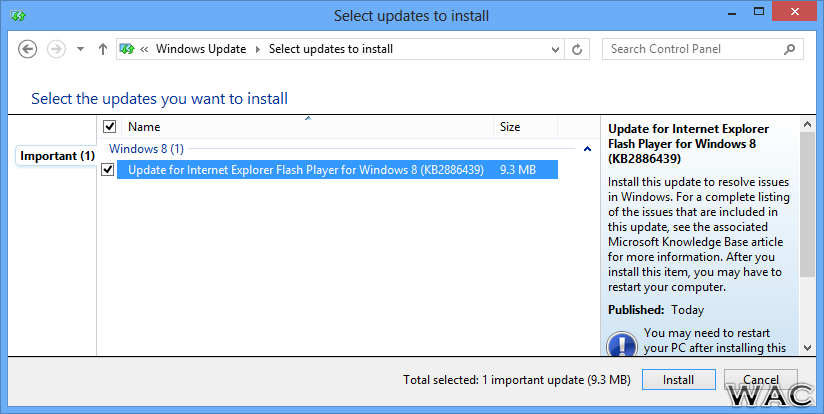Viewport: 824px width, 414px height.
Task: Click the Cancel button
Action: tap(760, 380)
